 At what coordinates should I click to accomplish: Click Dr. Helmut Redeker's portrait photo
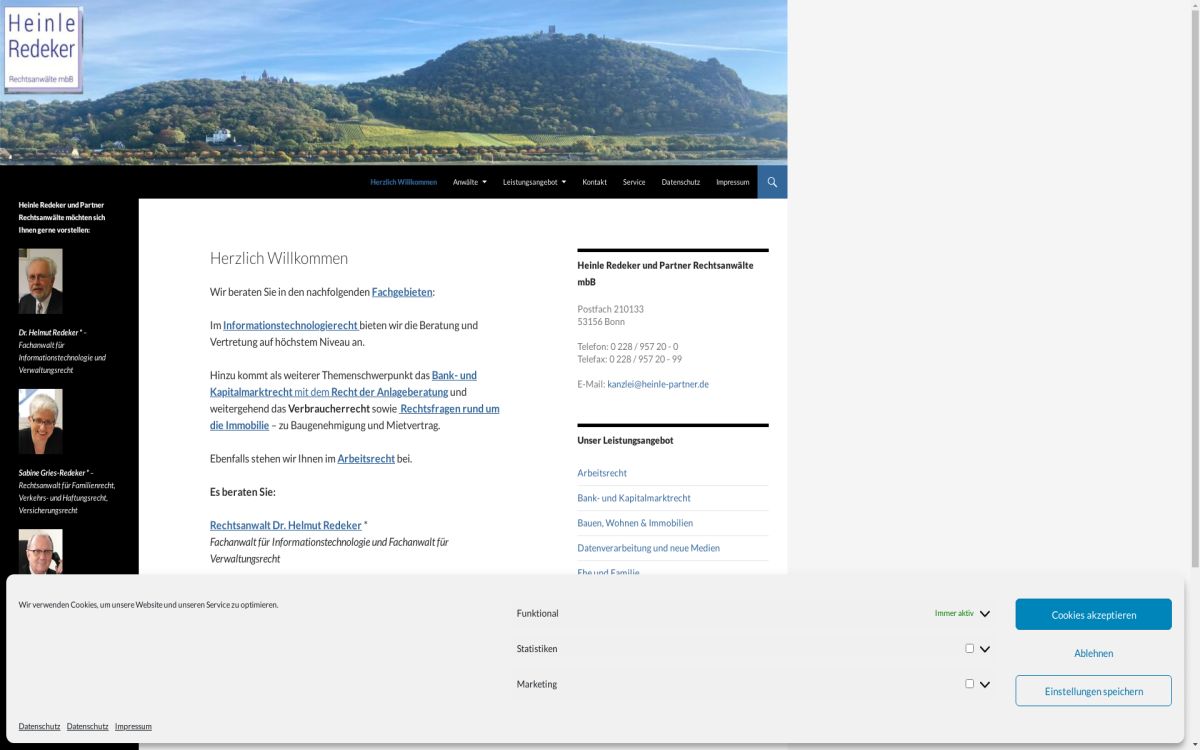40,281
